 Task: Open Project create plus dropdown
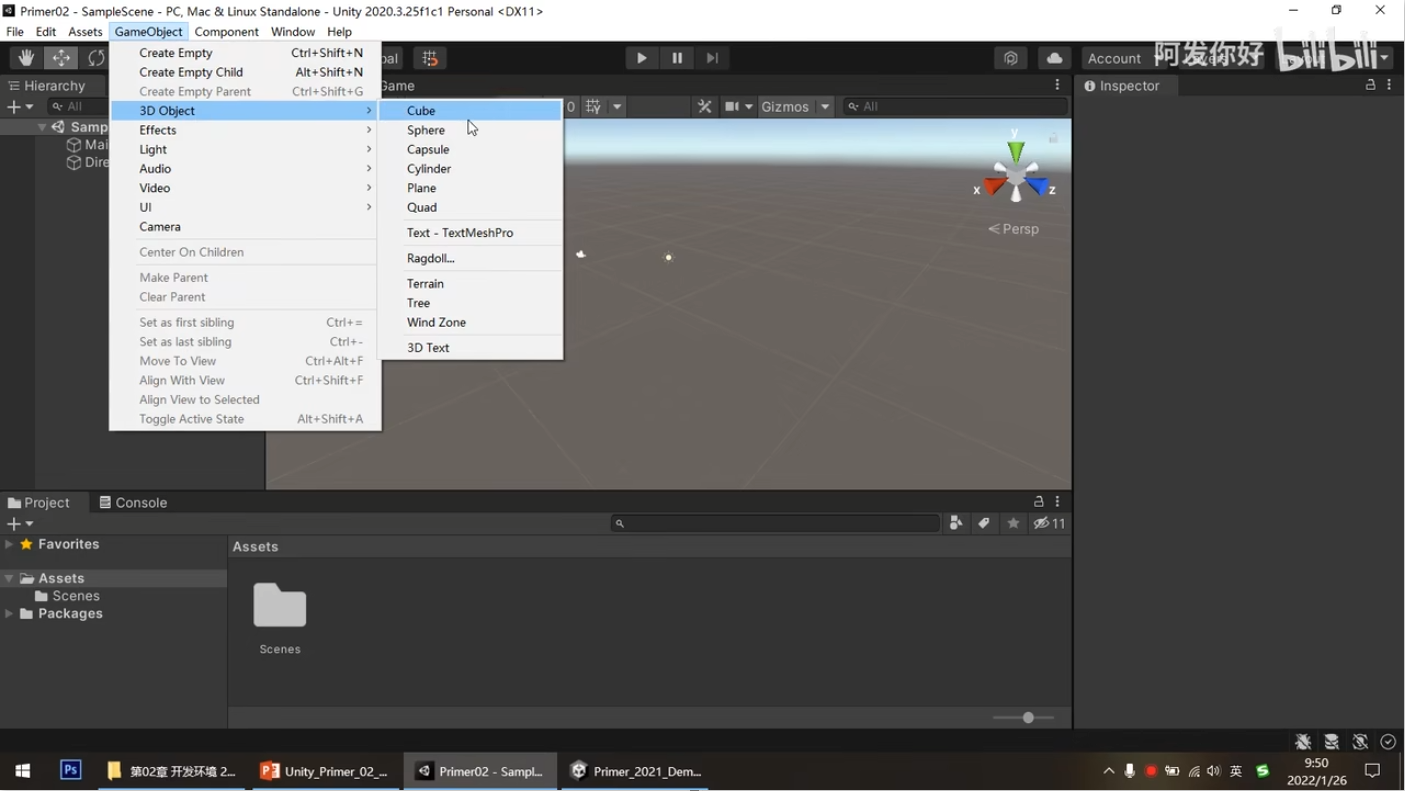[20, 524]
